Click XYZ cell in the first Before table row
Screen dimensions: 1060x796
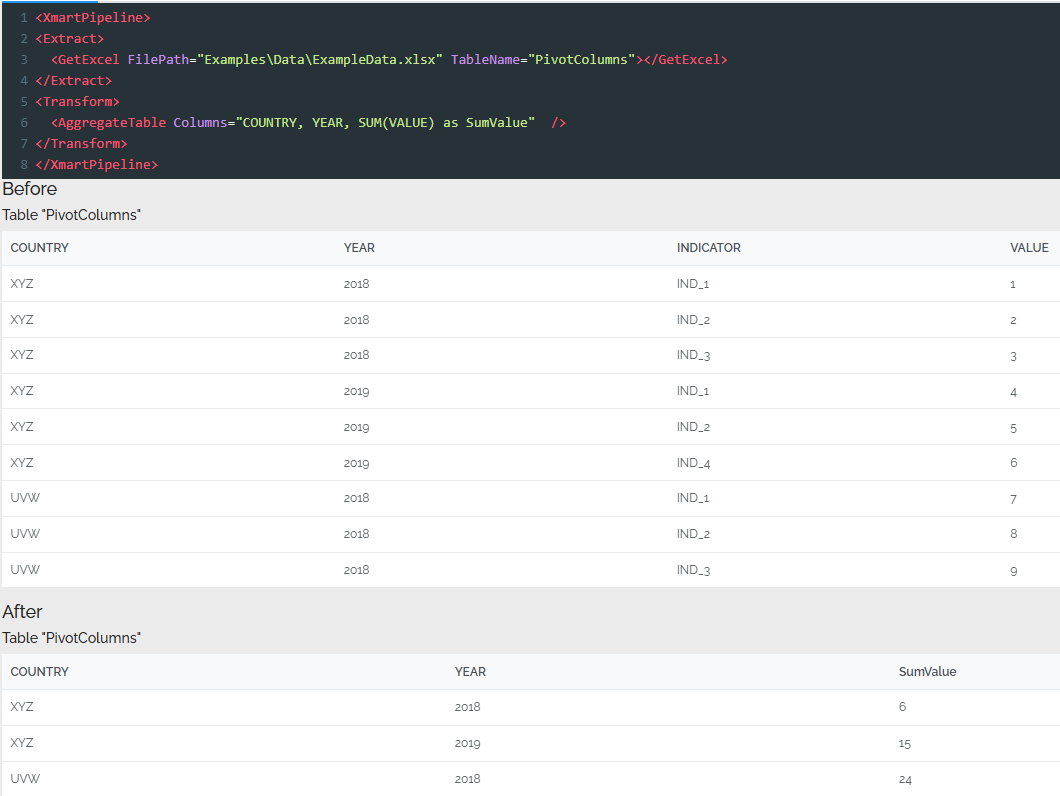(22, 283)
